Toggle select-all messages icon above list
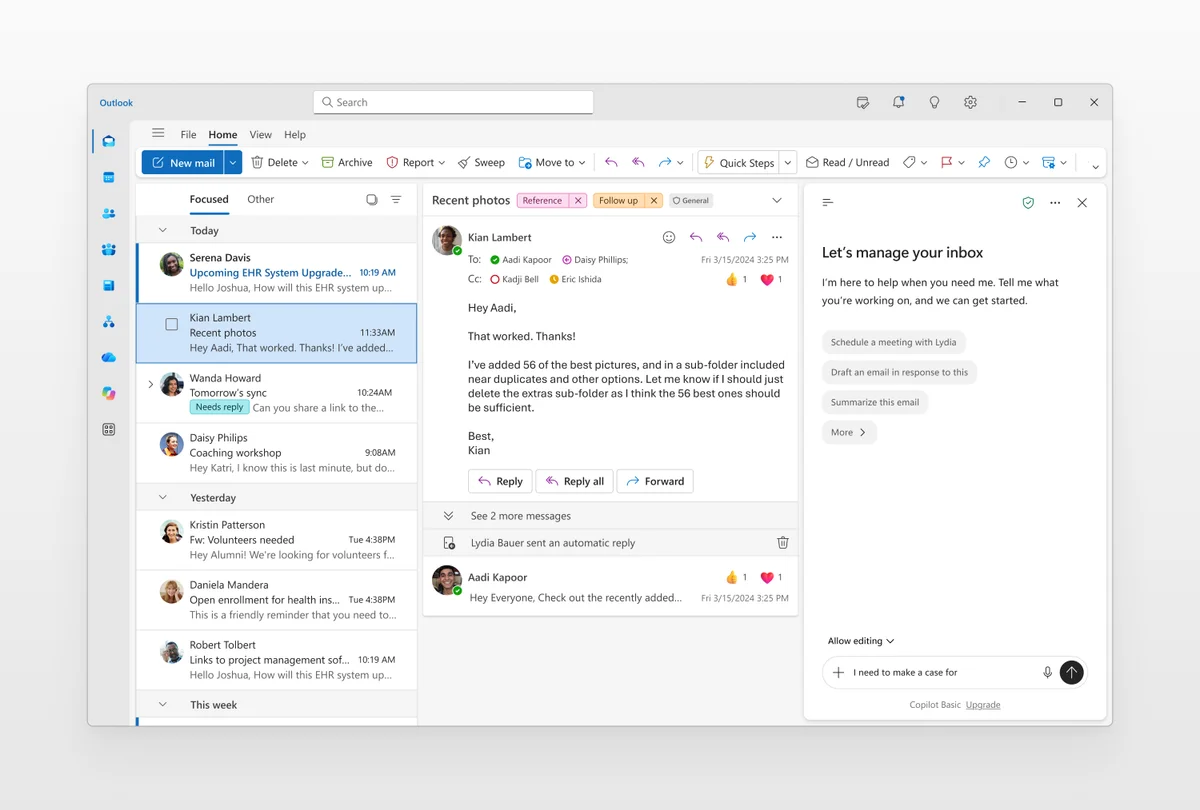 coord(372,199)
